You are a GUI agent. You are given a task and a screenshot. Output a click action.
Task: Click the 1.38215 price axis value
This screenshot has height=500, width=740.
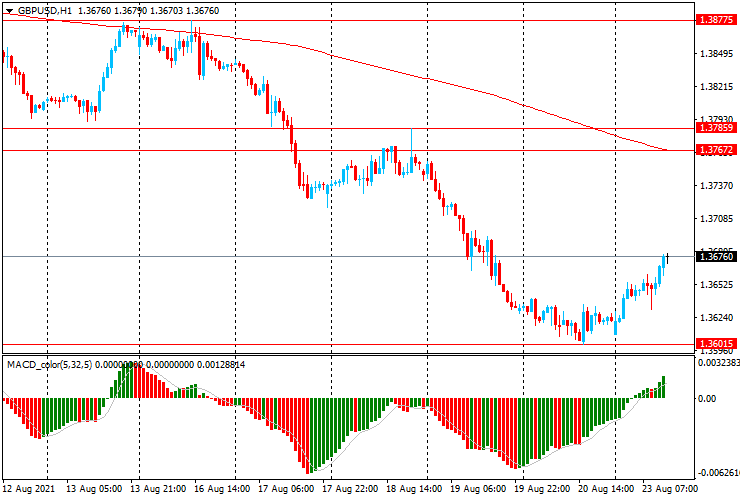click(717, 86)
